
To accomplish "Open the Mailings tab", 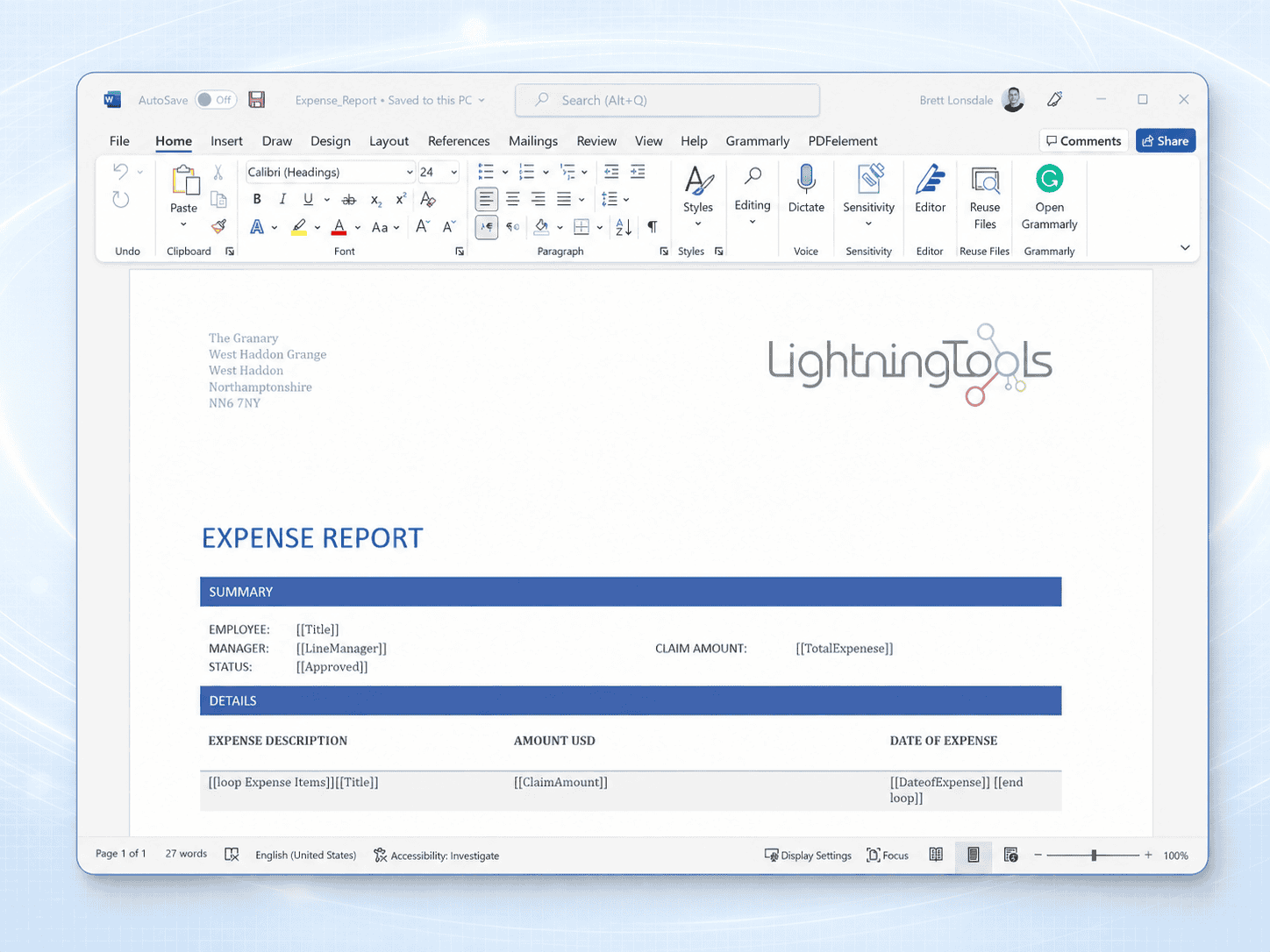I will tap(533, 141).
